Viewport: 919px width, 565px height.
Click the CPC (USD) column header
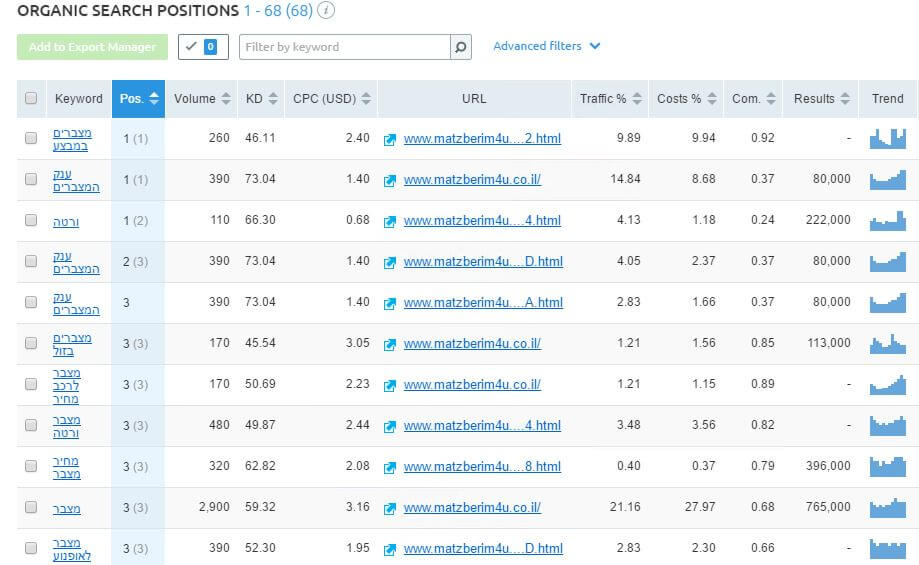(331, 98)
